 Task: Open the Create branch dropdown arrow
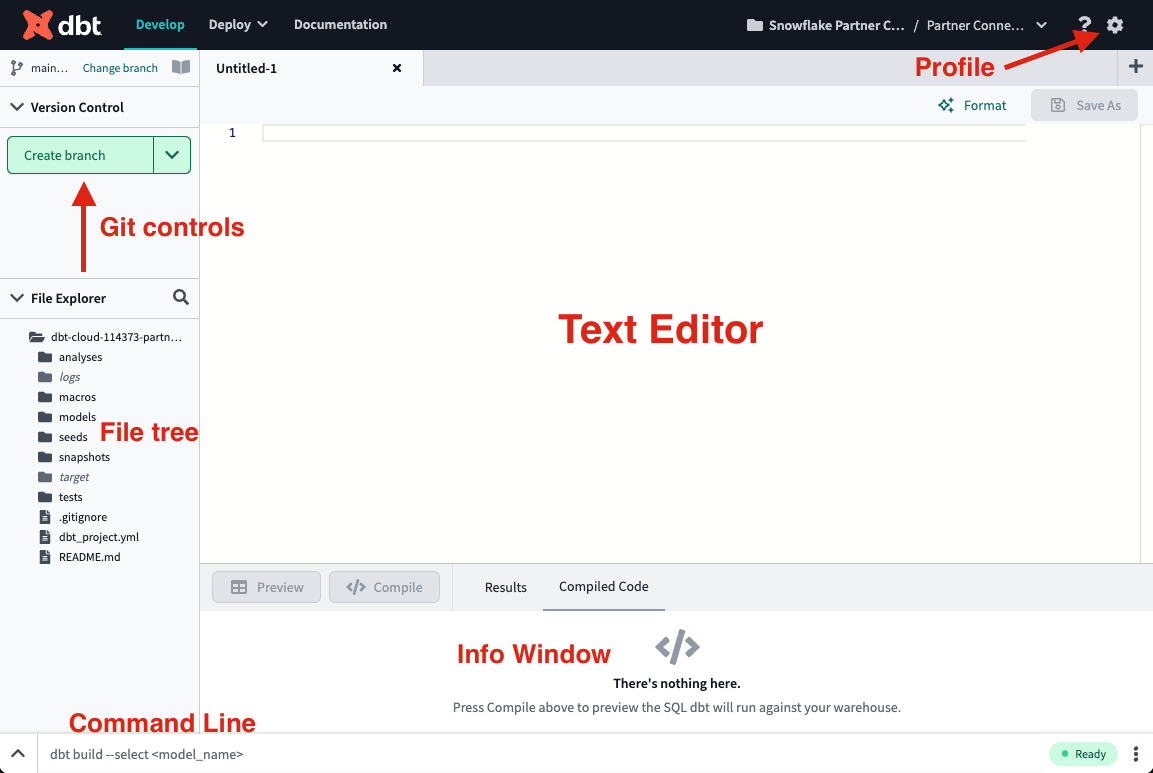coord(172,155)
